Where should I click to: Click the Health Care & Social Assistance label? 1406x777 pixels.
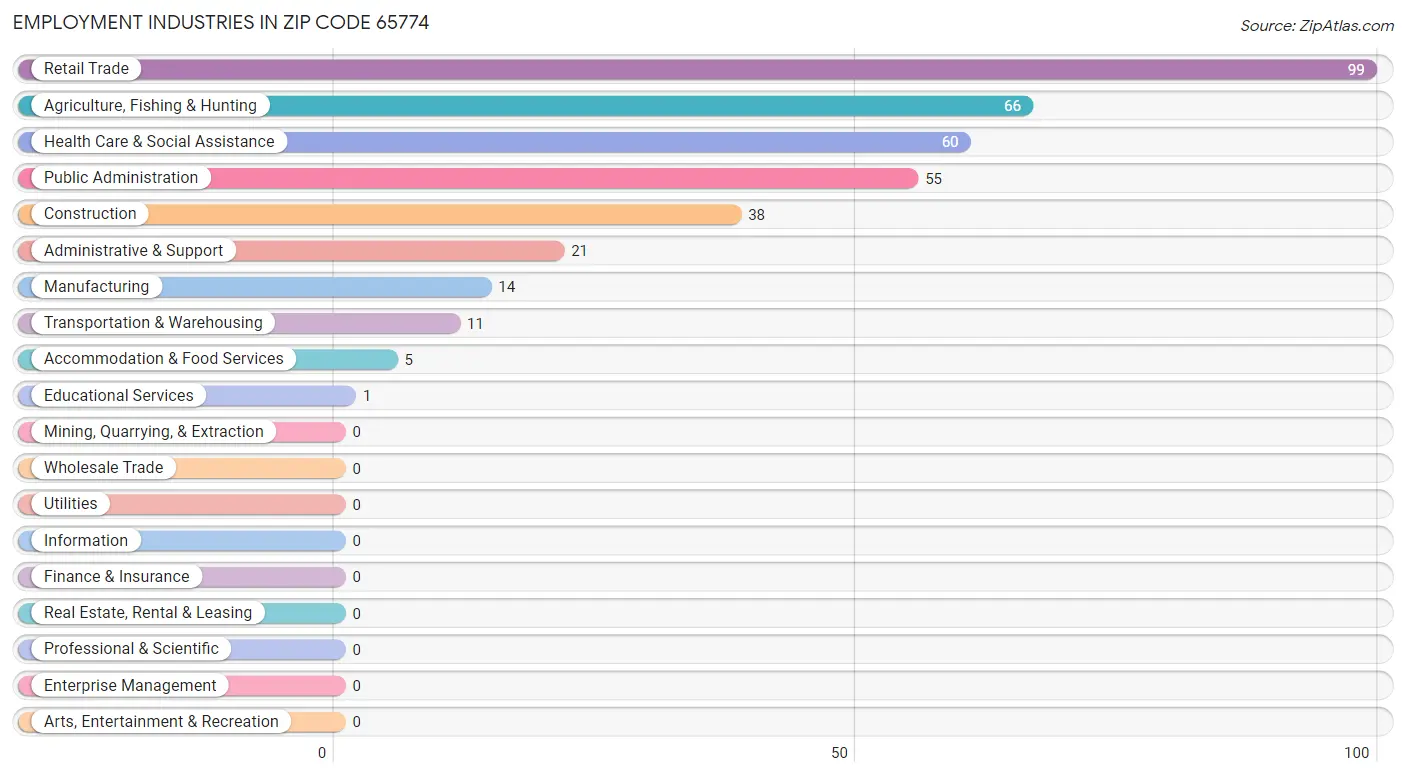[x=159, y=141]
